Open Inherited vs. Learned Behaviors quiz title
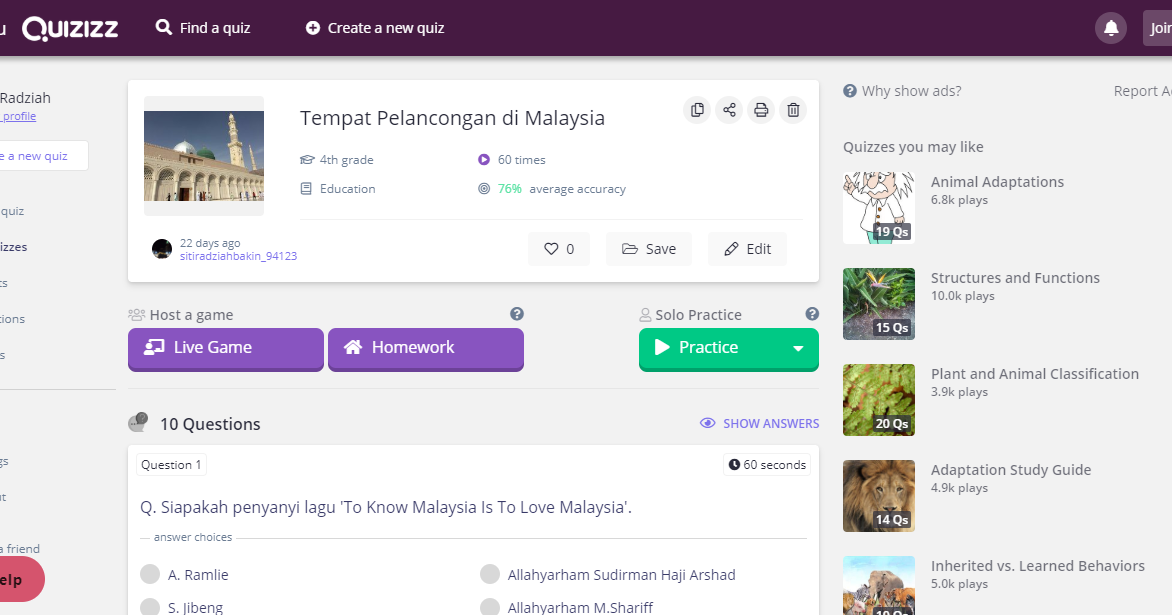 (1037, 566)
